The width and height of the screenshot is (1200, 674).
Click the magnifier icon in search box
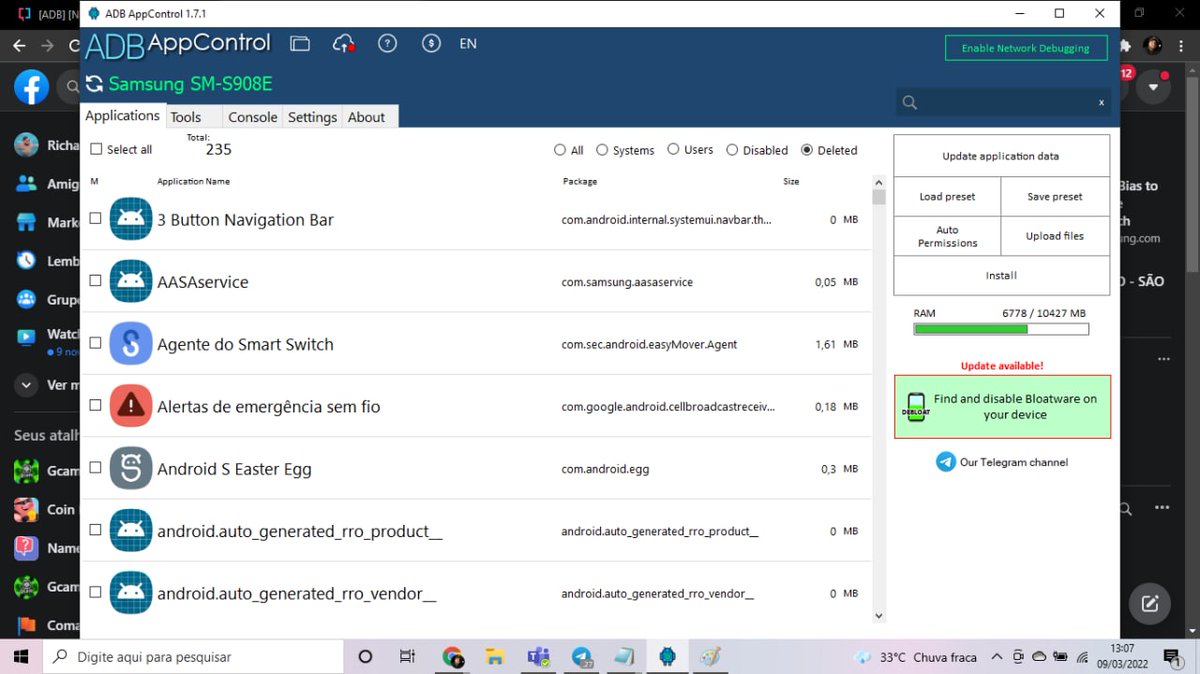[909, 102]
